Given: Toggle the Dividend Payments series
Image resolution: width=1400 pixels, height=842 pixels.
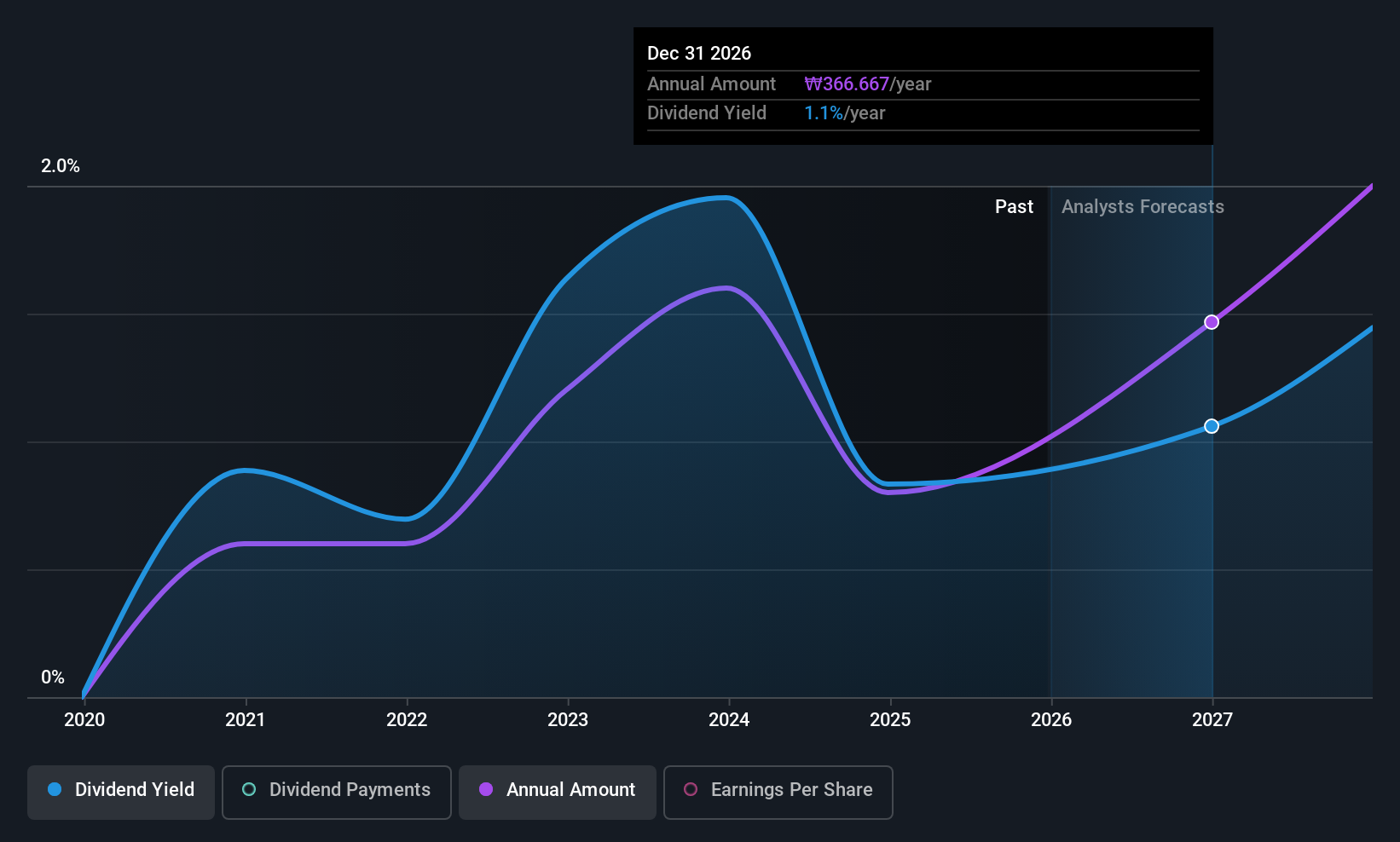Looking at the screenshot, I should 337,793.
